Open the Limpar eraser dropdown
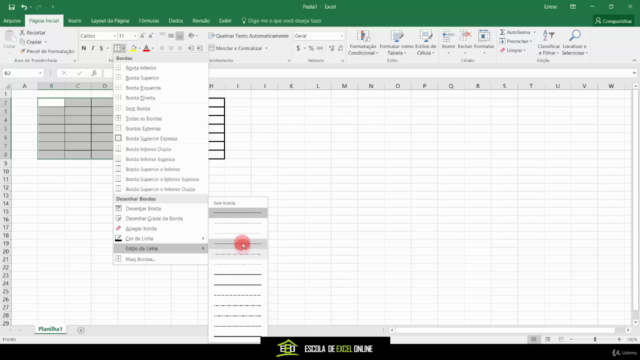 [x=524, y=50]
